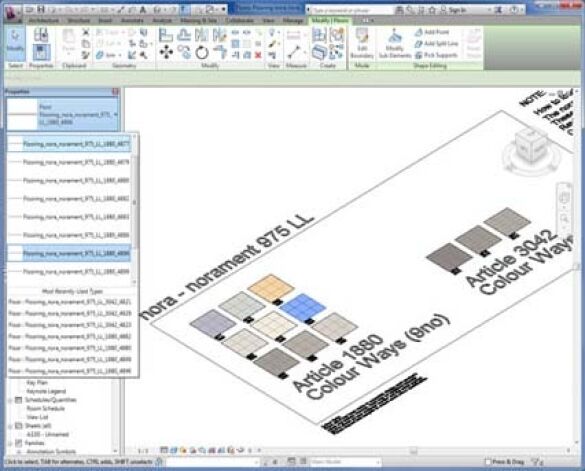Image resolution: width=585 pixels, height=471 pixels.
Task: Select the Trim/Extend to Corner tool
Action: (x=220, y=52)
